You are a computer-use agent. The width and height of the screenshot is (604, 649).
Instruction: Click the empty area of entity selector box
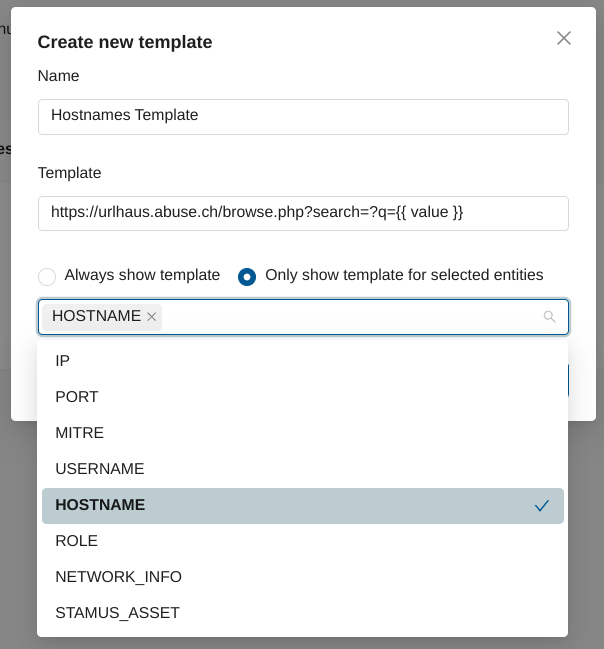click(x=350, y=317)
